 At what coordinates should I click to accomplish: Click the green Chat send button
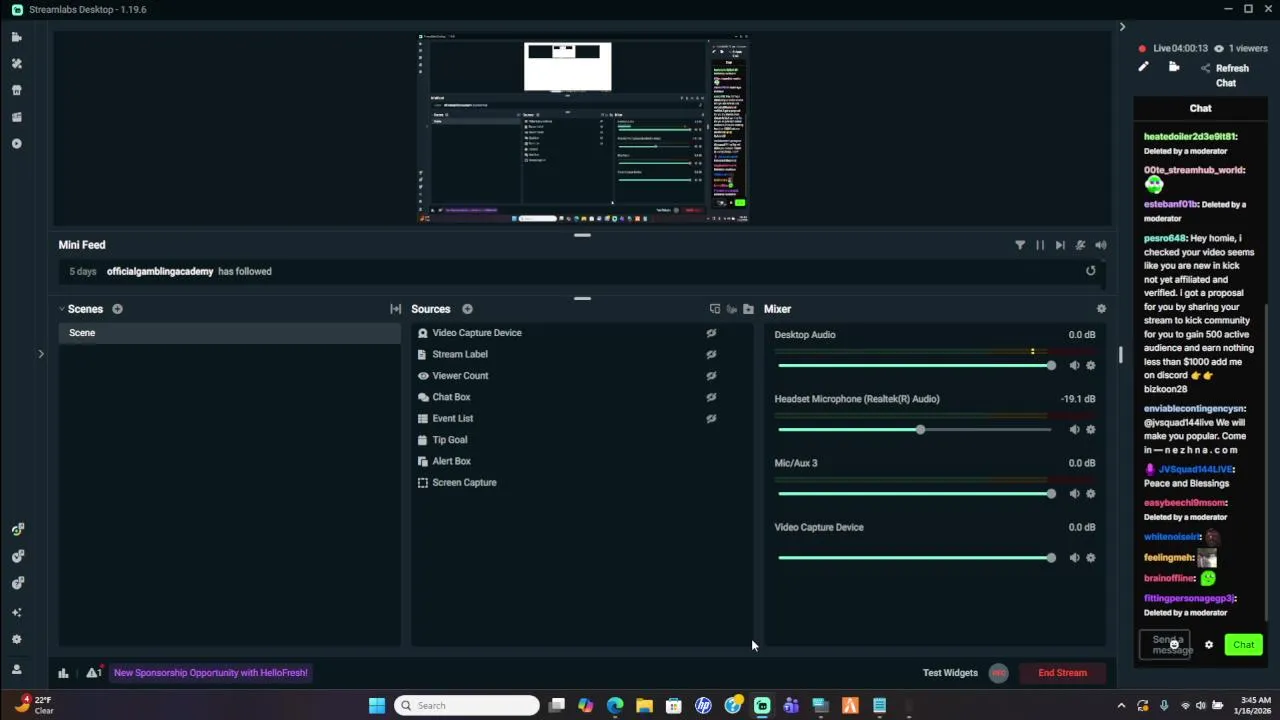[x=1243, y=645]
